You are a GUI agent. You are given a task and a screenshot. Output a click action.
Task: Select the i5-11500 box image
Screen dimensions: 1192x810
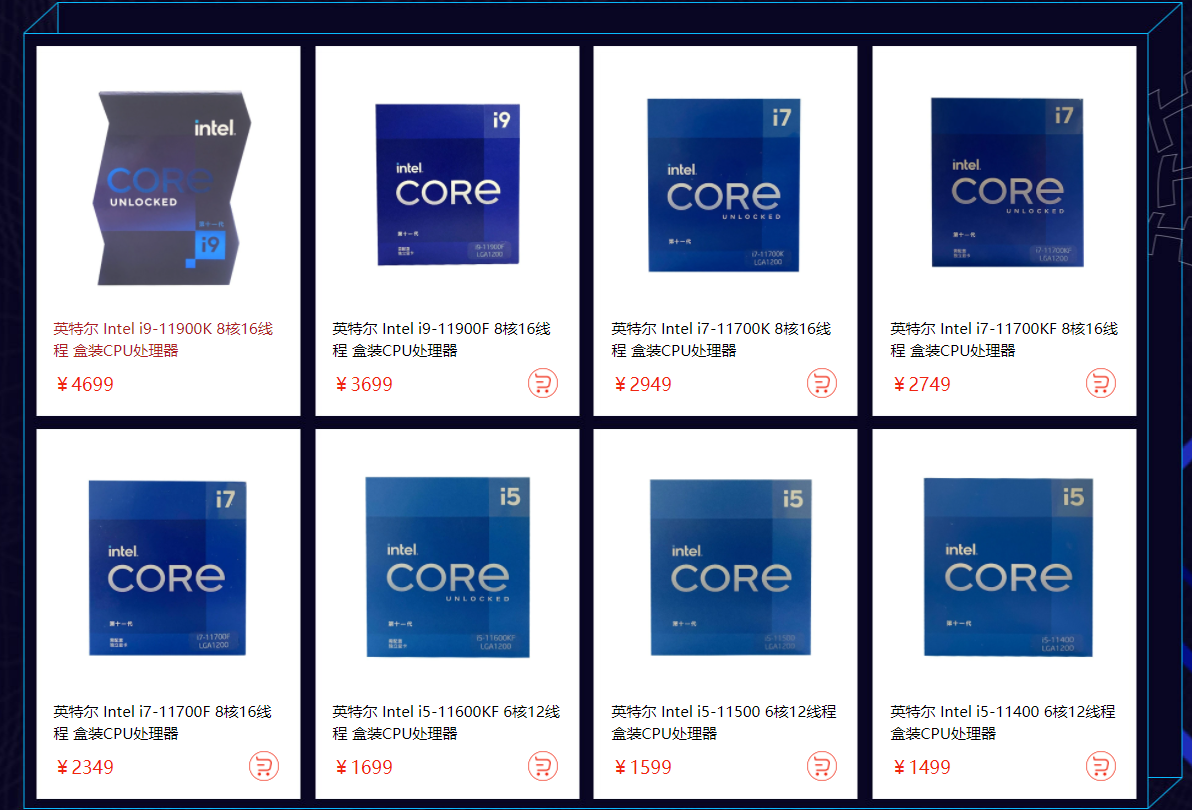coord(731,567)
